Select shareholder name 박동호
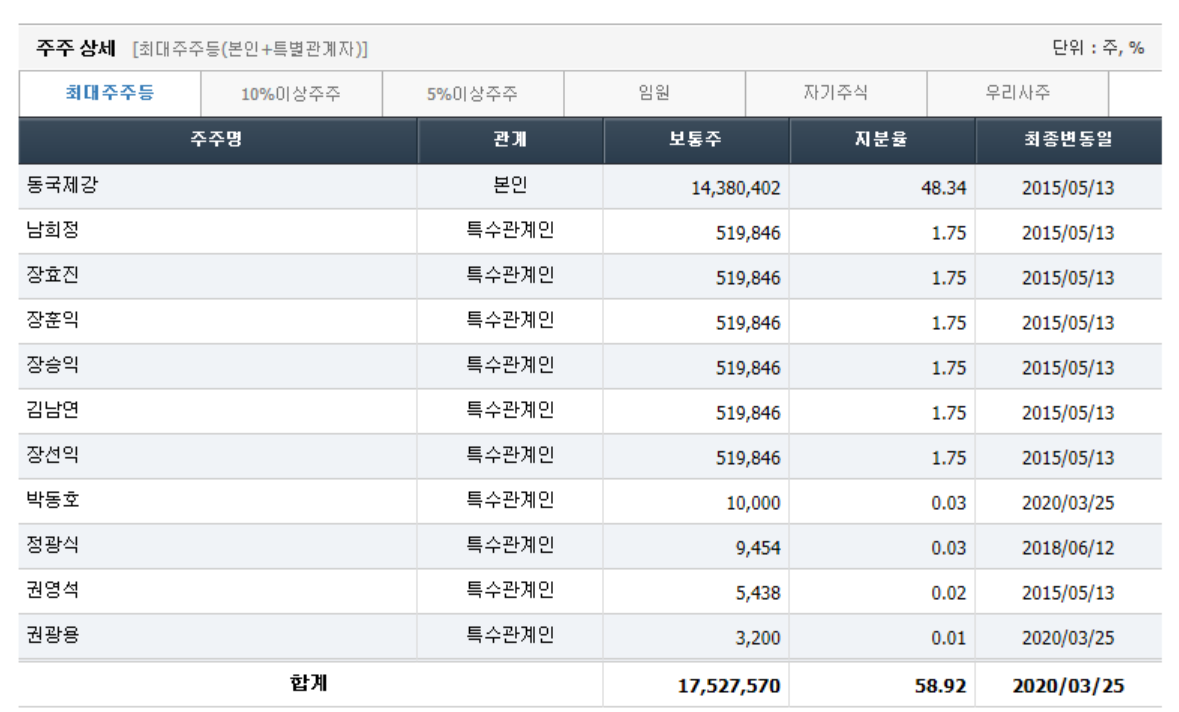Viewport: 1179px width, 712px height. tap(53, 501)
